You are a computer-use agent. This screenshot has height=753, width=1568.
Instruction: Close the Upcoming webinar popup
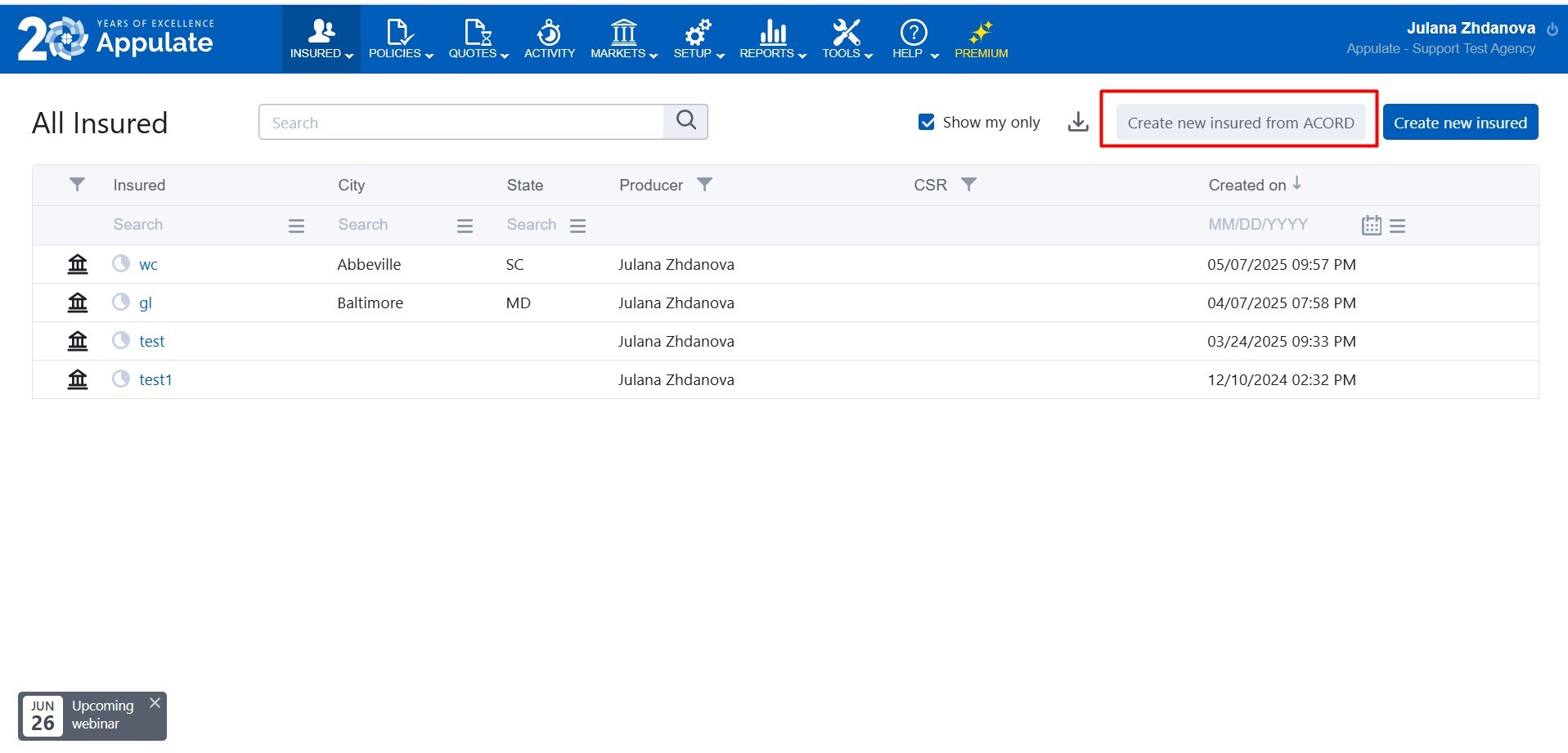(x=155, y=703)
